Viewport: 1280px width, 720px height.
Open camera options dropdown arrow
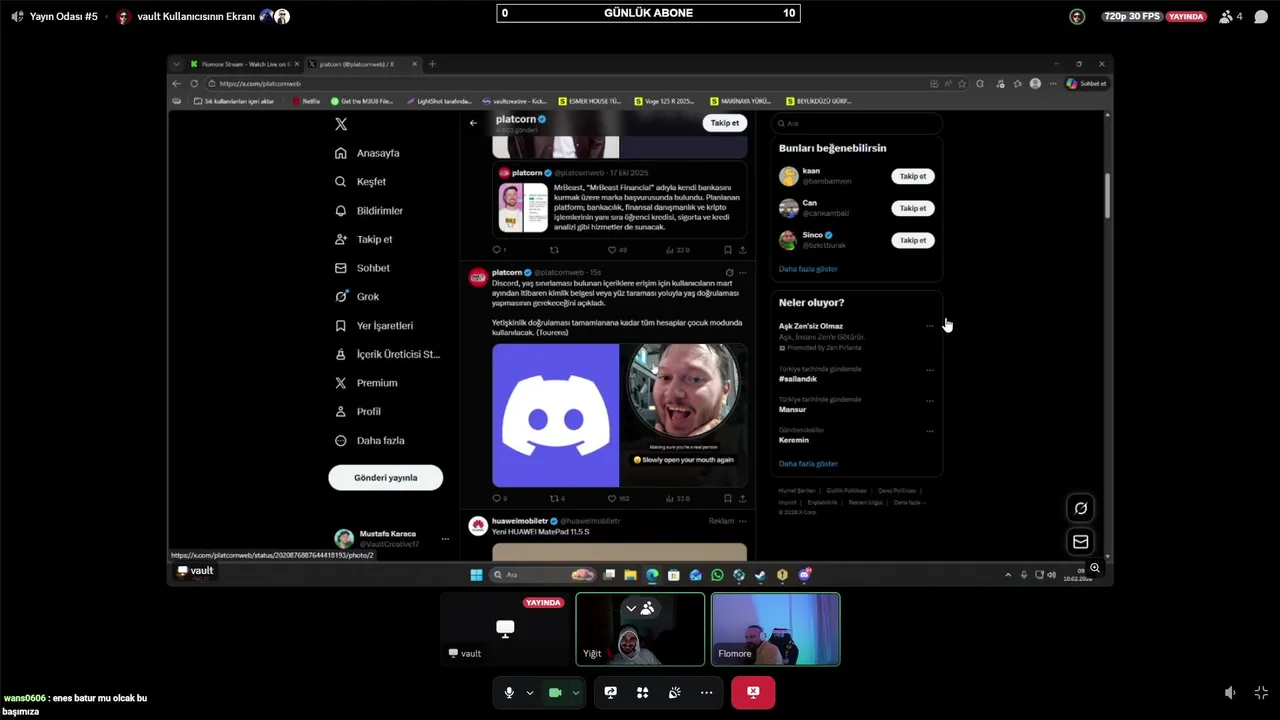pos(575,692)
